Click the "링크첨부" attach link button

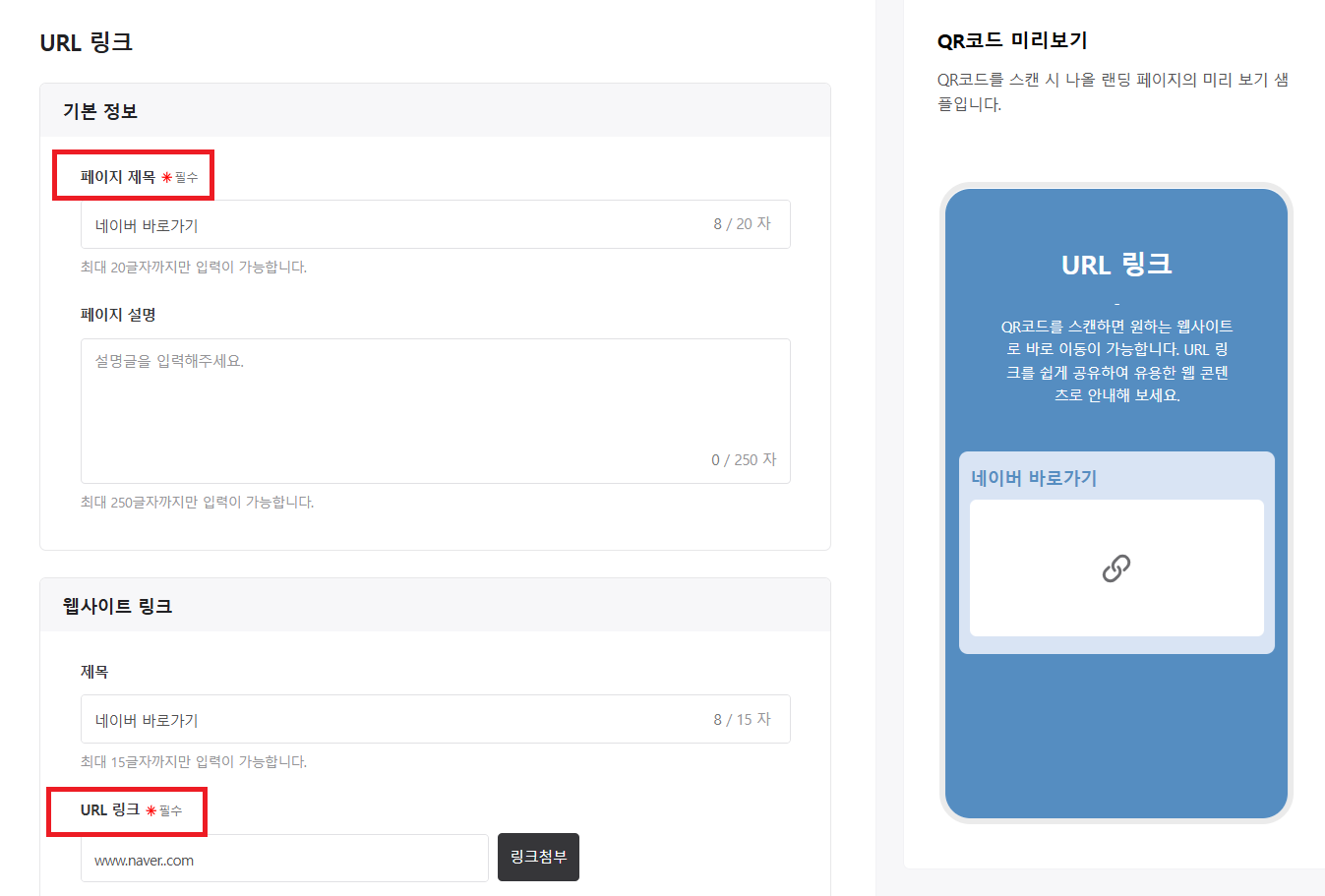(x=538, y=857)
